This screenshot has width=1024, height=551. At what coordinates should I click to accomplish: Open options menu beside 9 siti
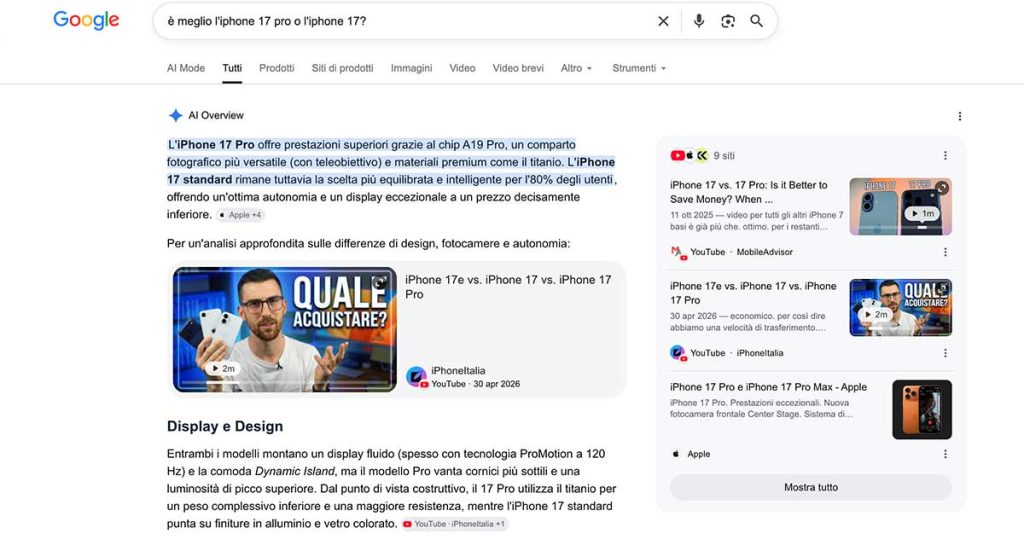pos(945,155)
